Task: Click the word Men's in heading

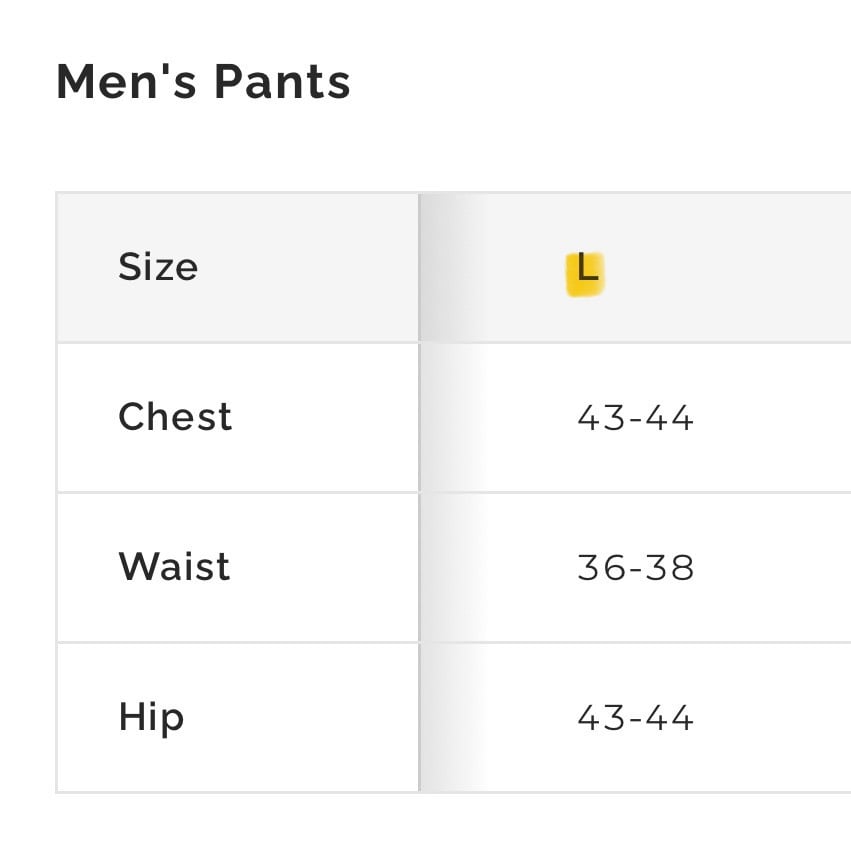Action: [x=126, y=82]
